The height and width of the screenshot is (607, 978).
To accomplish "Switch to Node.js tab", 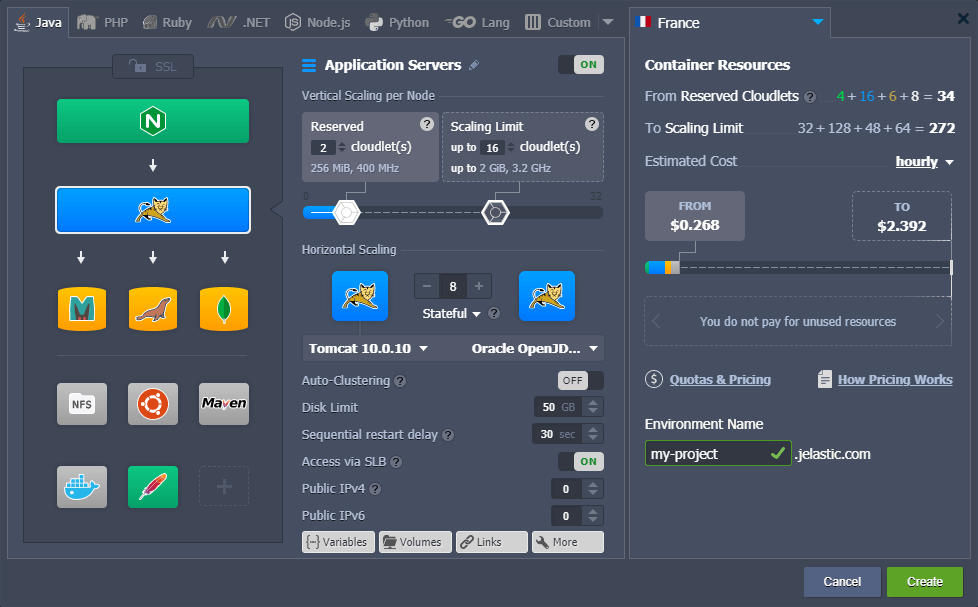I will (x=317, y=22).
